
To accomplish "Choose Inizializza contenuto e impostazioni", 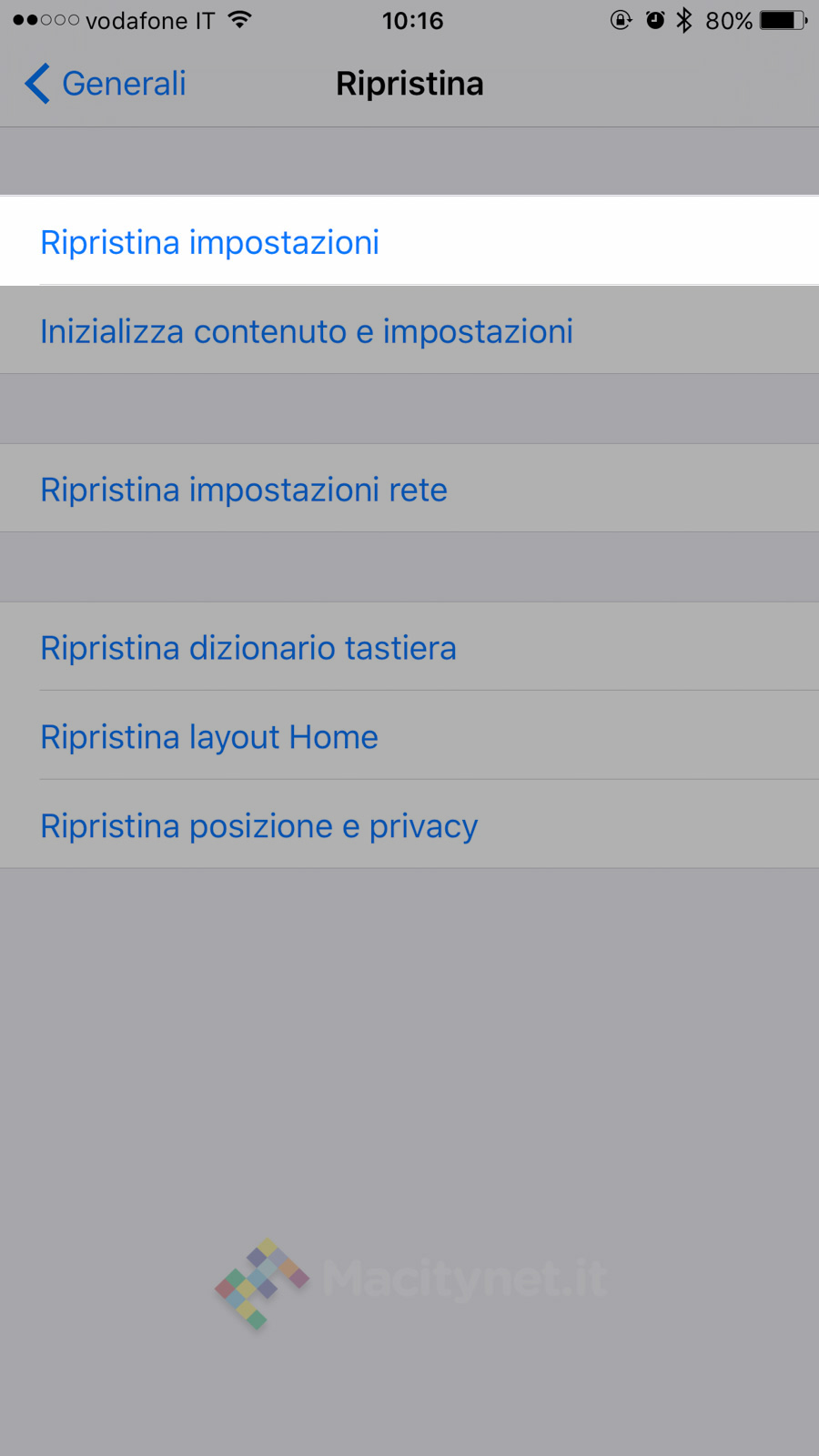I will [x=307, y=332].
